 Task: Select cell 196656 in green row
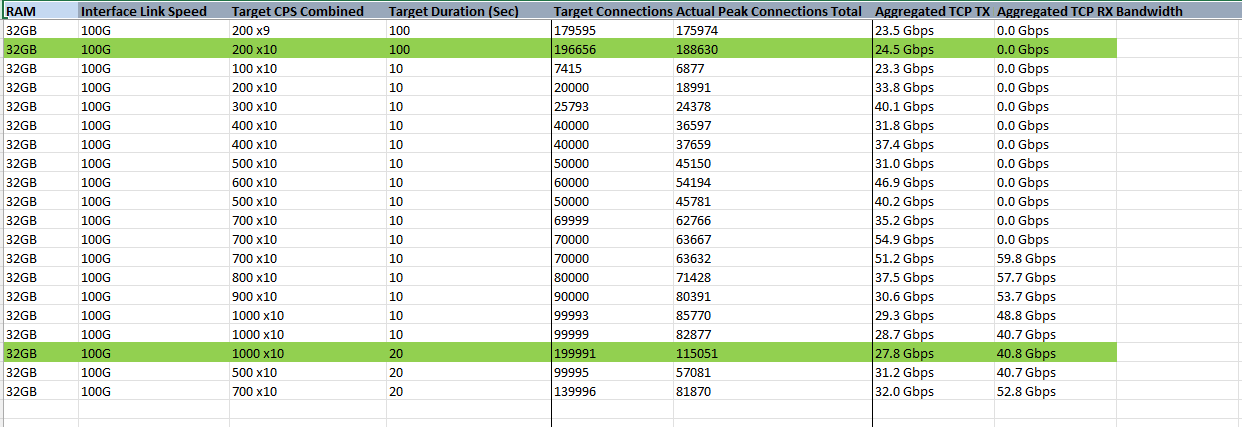point(613,49)
